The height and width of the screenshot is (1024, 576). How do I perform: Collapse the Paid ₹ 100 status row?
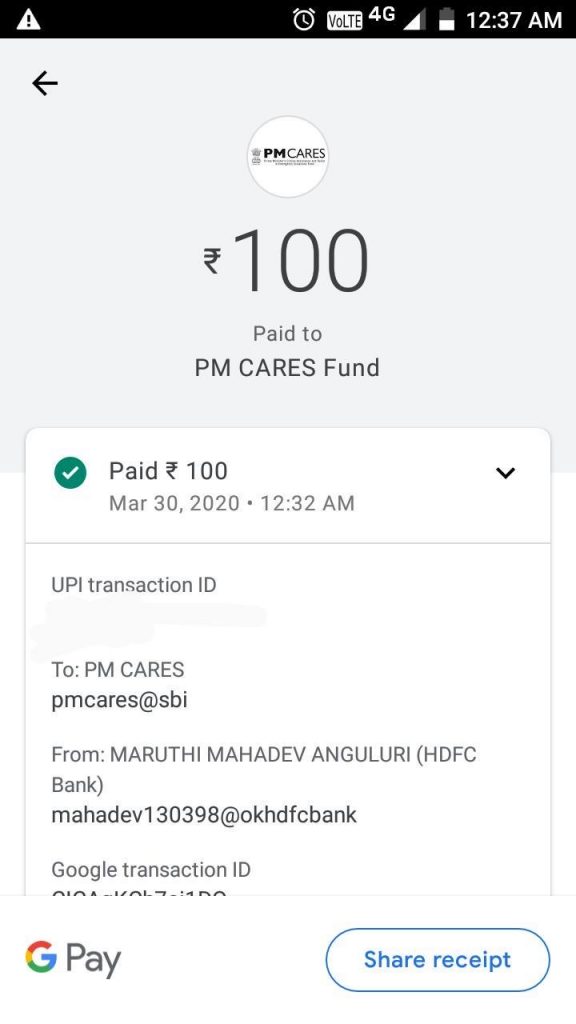point(287,485)
